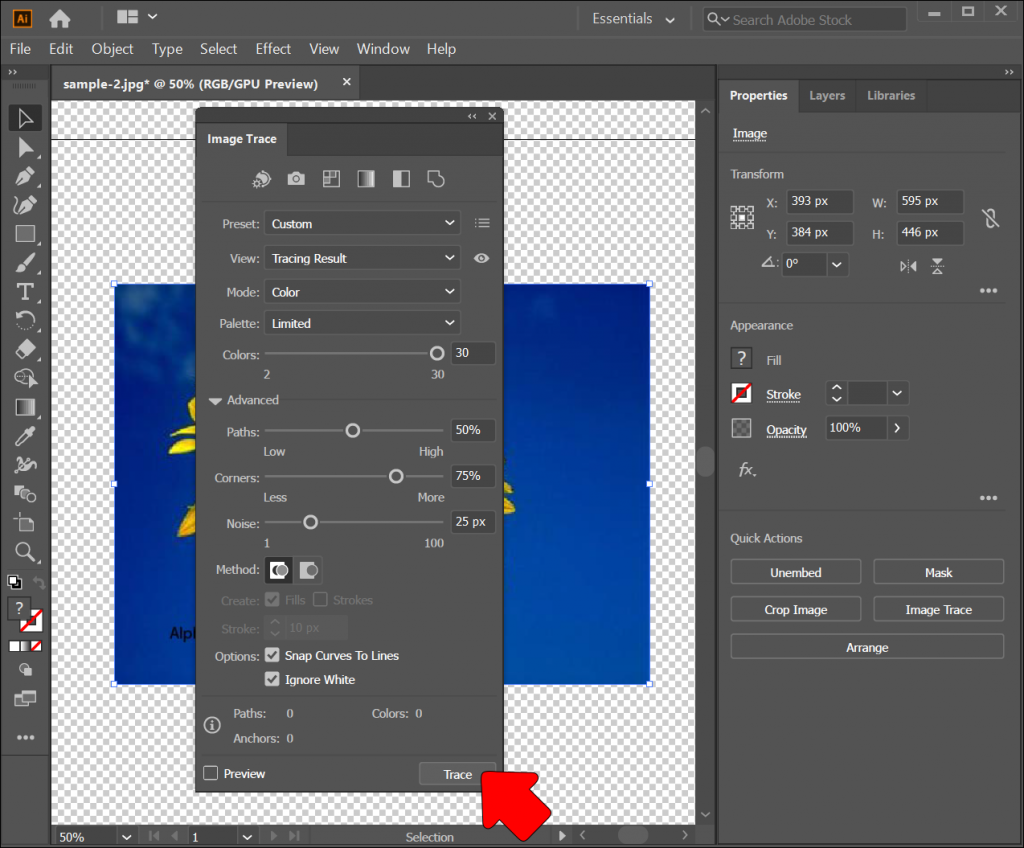
Task: Select the Eyedropper tool
Action: [x=25, y=435]
